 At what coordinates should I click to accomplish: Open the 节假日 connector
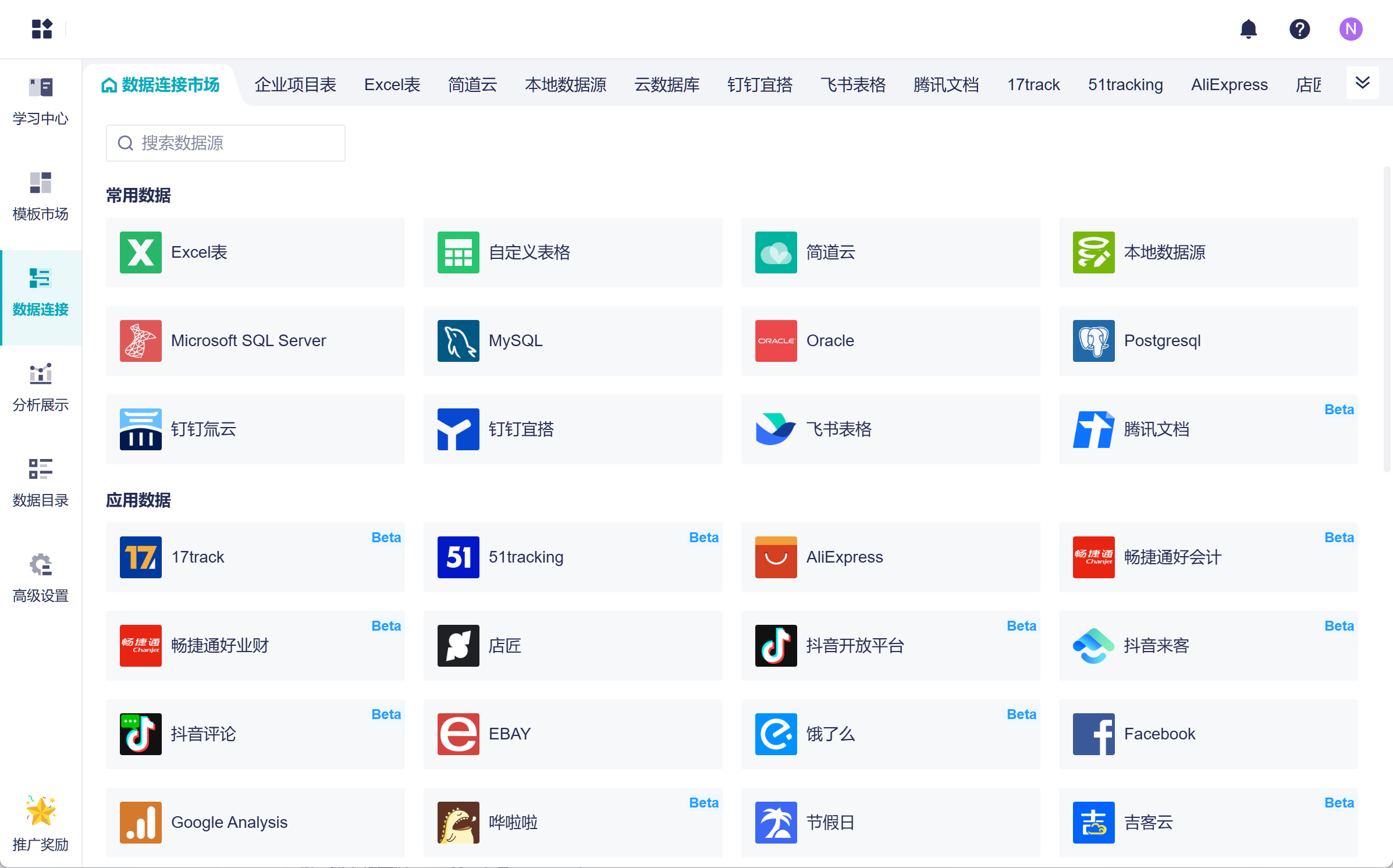891,823
